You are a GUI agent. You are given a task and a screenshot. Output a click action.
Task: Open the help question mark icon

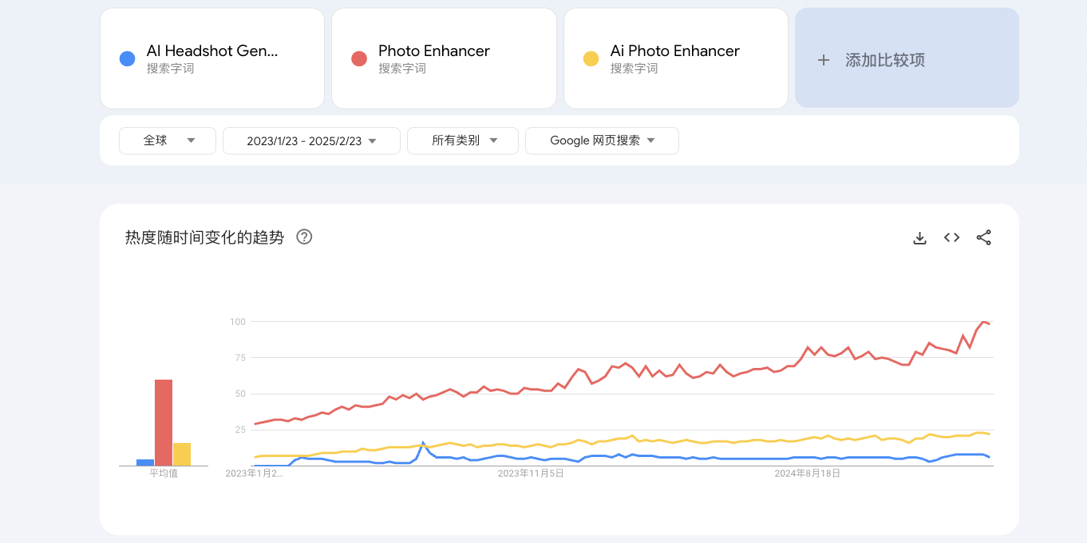[304, 237]
